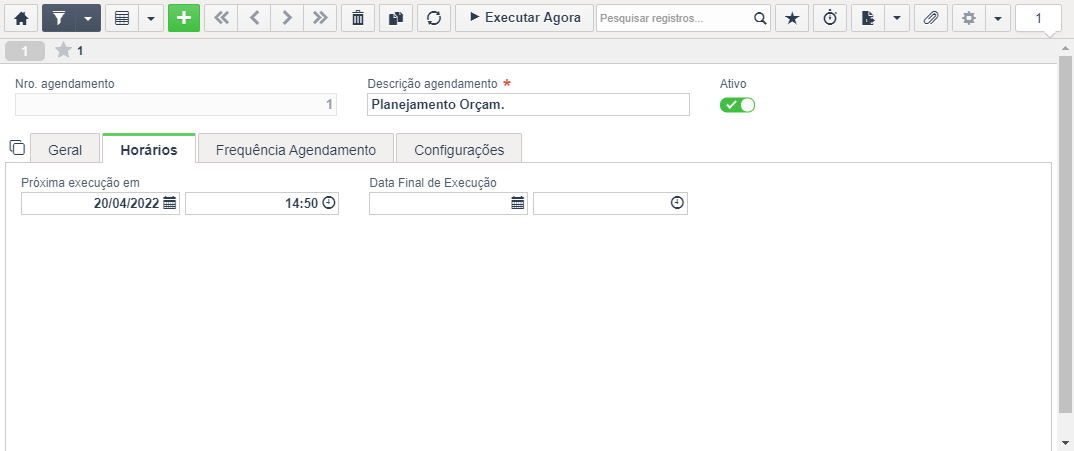
Task: Click the stacked pages icon beside tabs
Action: [x=17, y=147]
